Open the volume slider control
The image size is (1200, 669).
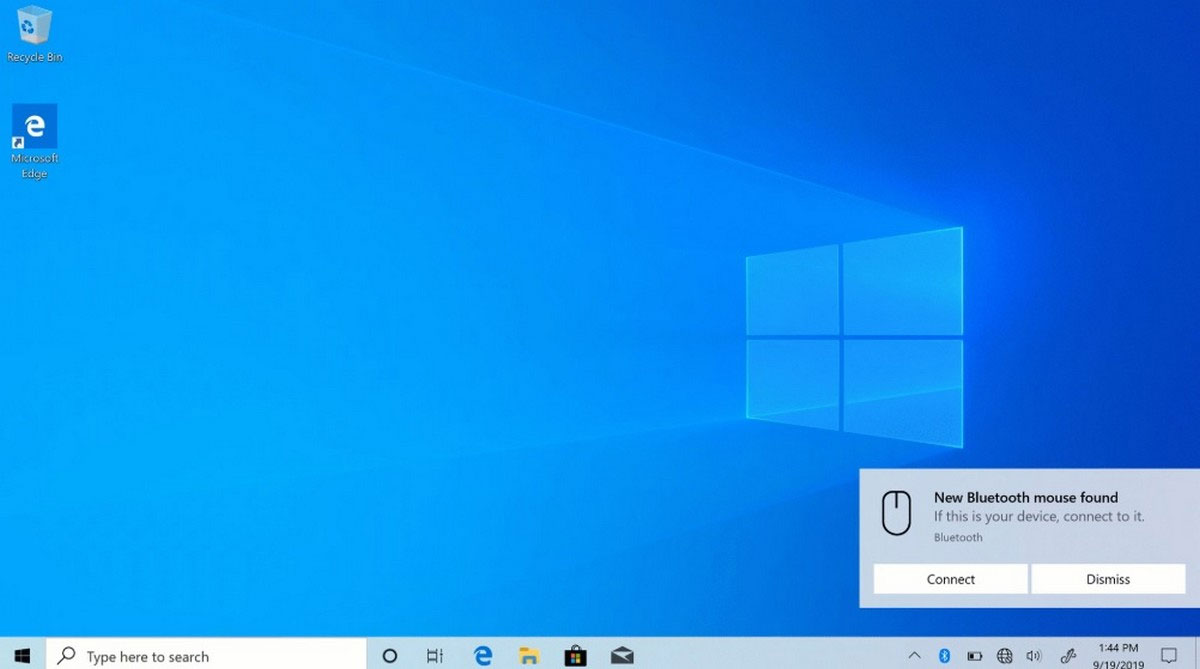1032,656
